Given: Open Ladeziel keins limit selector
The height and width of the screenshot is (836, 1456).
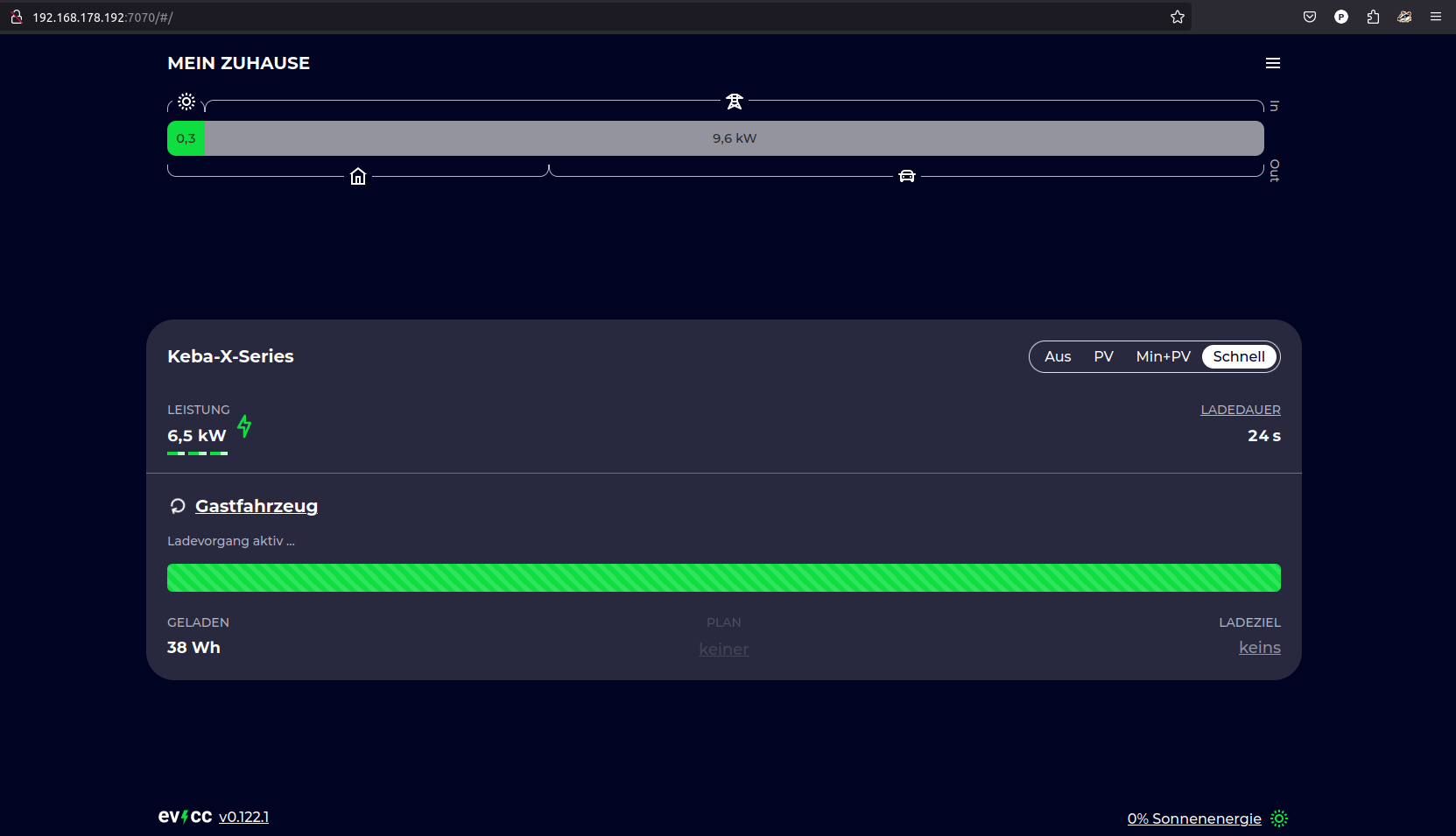Looking at the screenshot, I should point(1259,648).
